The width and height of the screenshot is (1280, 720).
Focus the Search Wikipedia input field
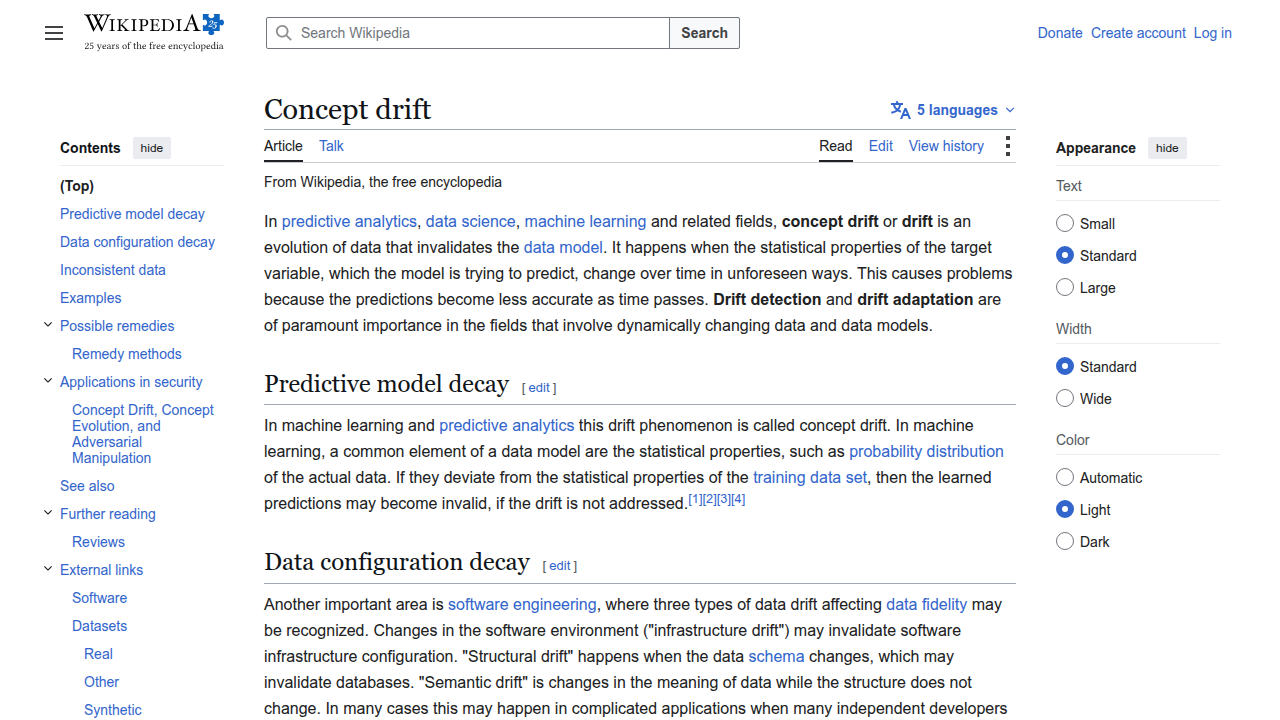tap(468, 33)
